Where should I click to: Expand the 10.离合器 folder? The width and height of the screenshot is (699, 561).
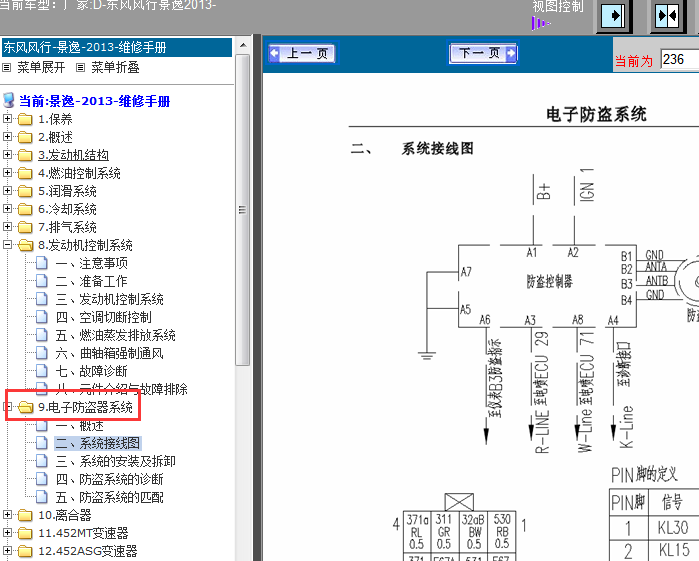point(7,515)
